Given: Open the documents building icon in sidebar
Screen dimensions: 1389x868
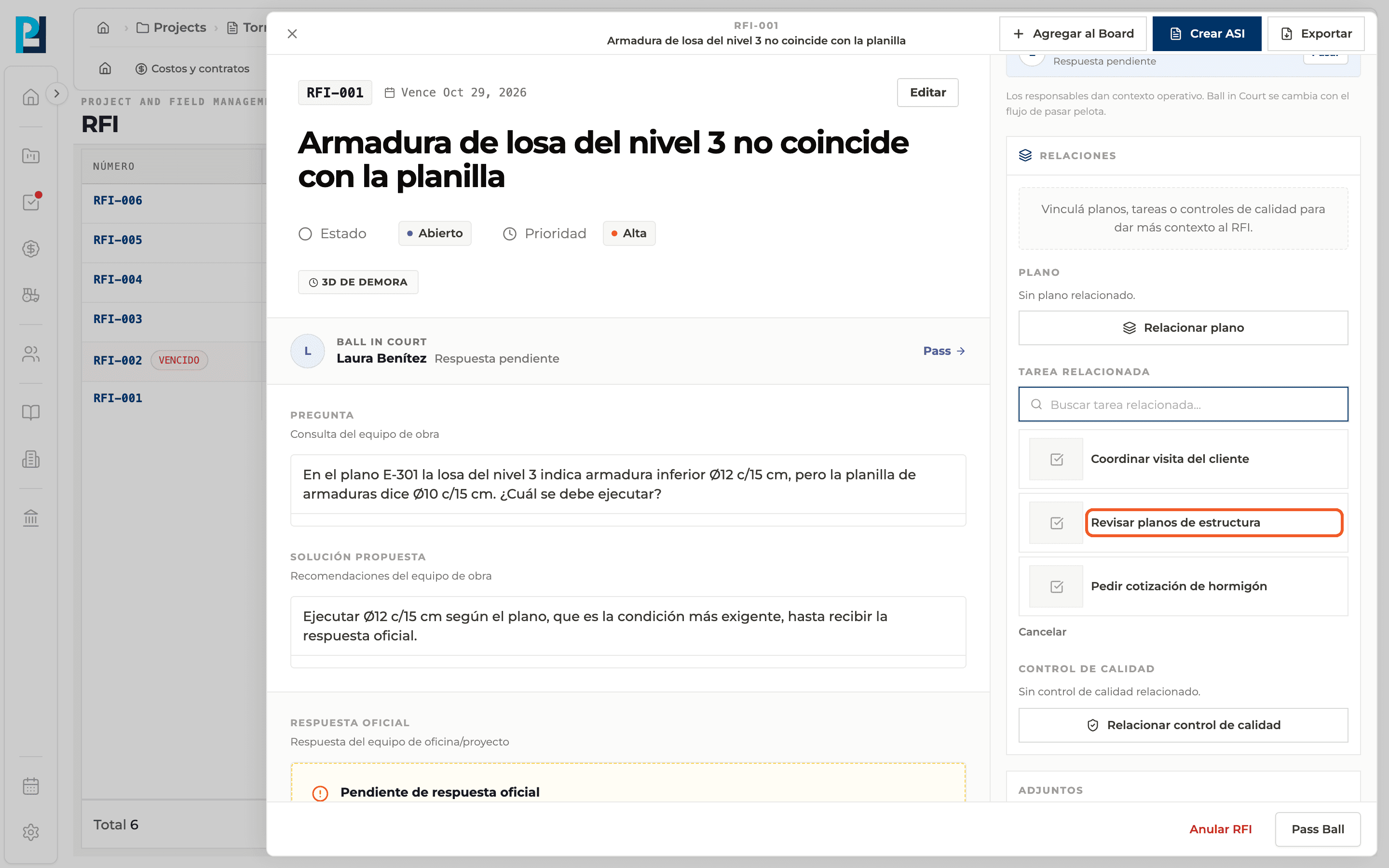Looking at the screenshot, I should coord(30,459).
